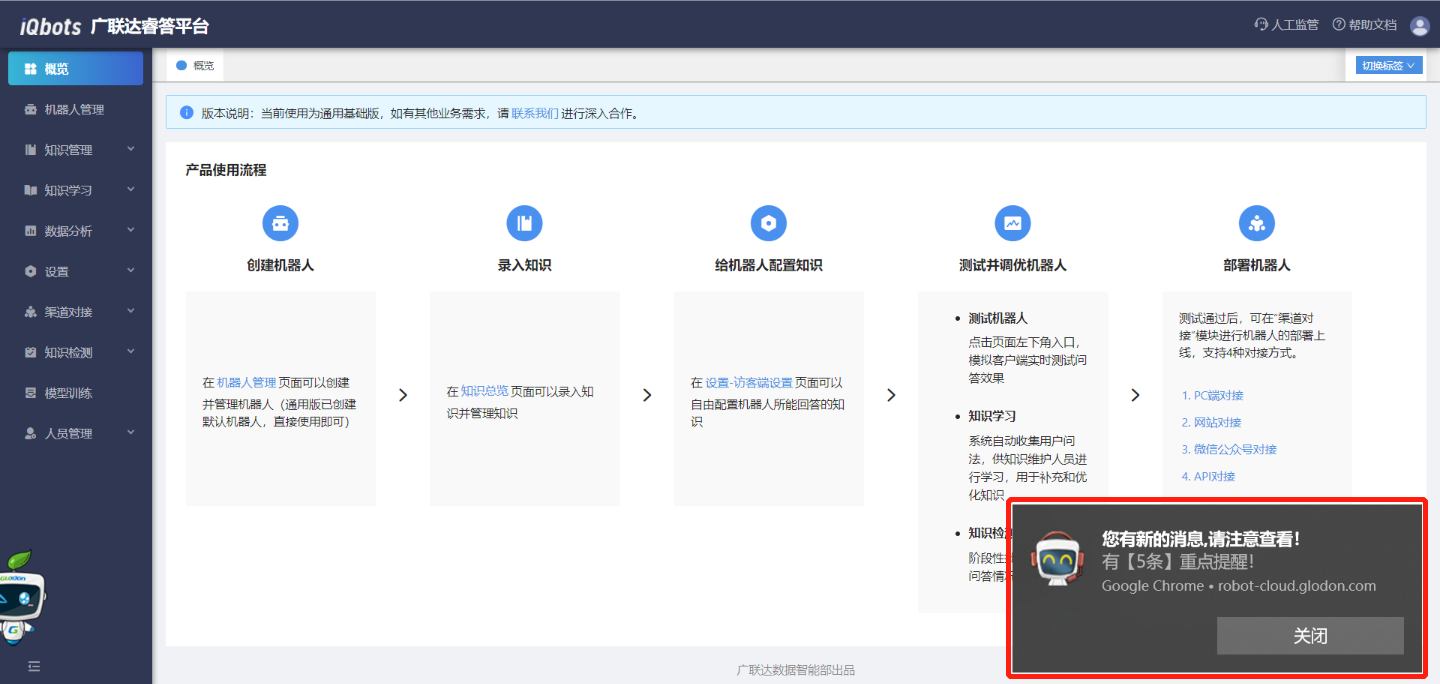Screen dimensions: 1440x684
Task: Expand the 渠道对接 sidebar menu
Action: [76, 312]
